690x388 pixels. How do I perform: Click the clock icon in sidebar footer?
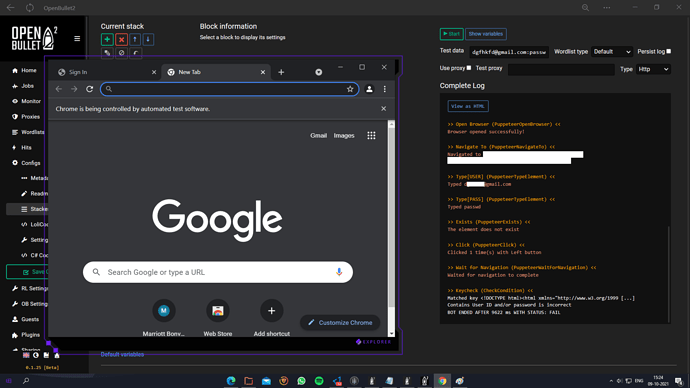[x=36, y=355]
